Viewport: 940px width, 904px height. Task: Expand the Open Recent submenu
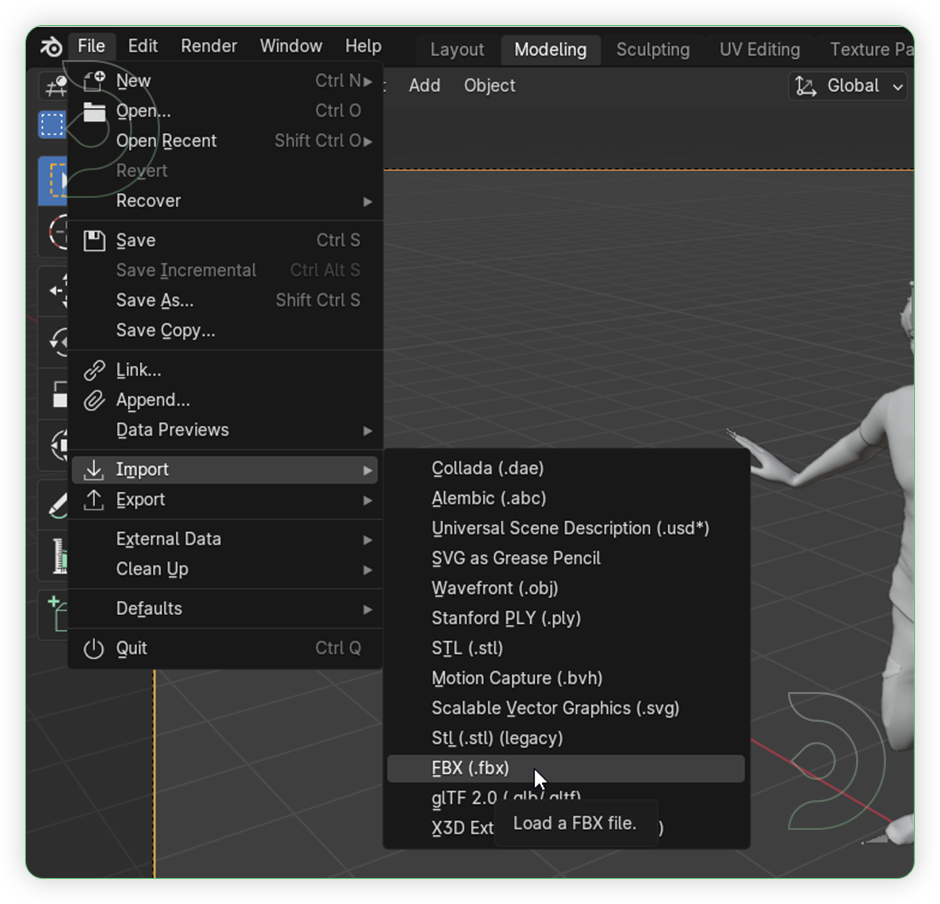pyautogui.click(x=166, y=141)
